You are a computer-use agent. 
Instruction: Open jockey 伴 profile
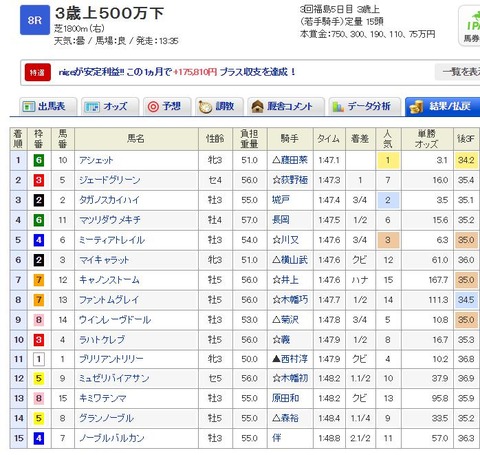276,438
